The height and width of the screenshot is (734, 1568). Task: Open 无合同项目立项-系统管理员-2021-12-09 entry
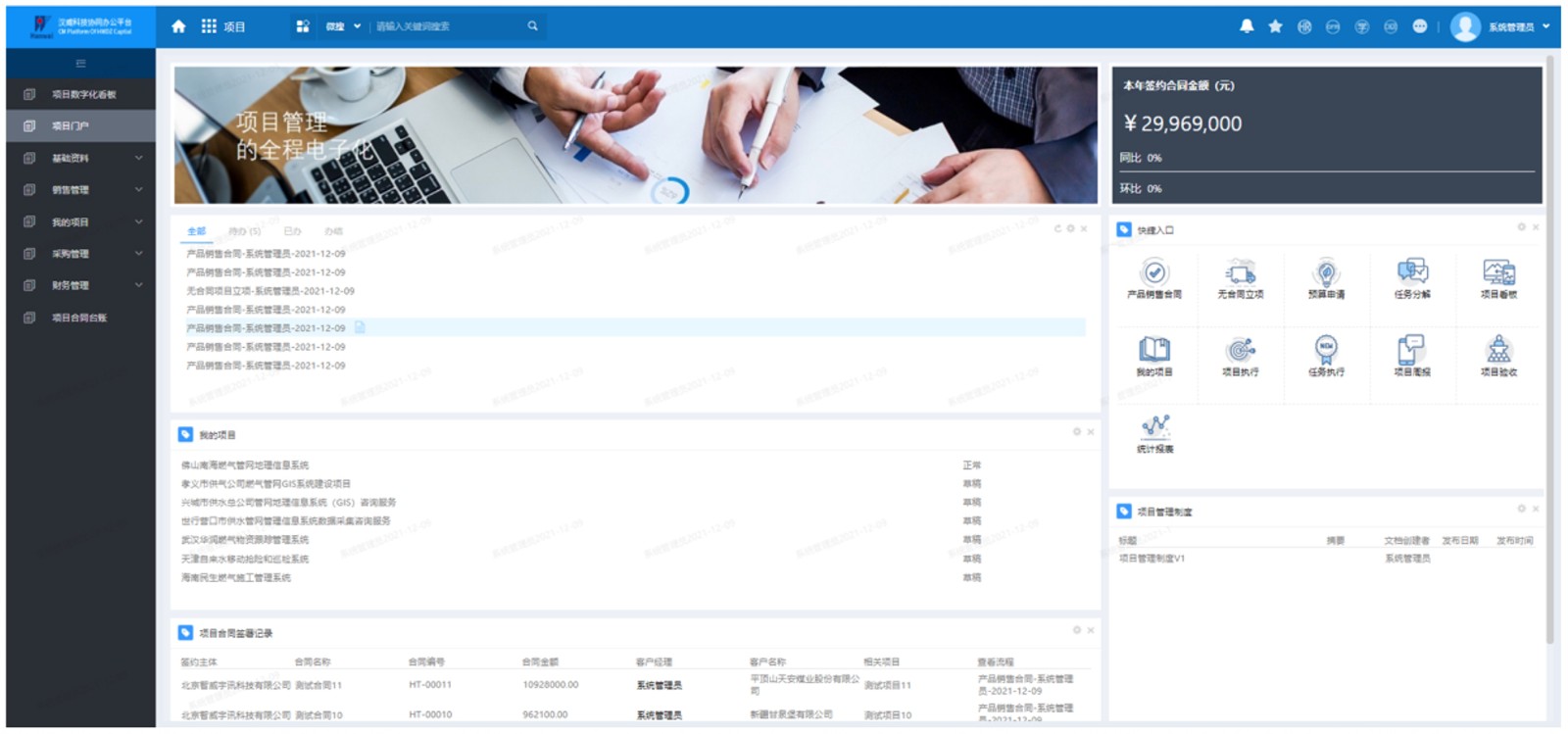[x=270, y=291]
